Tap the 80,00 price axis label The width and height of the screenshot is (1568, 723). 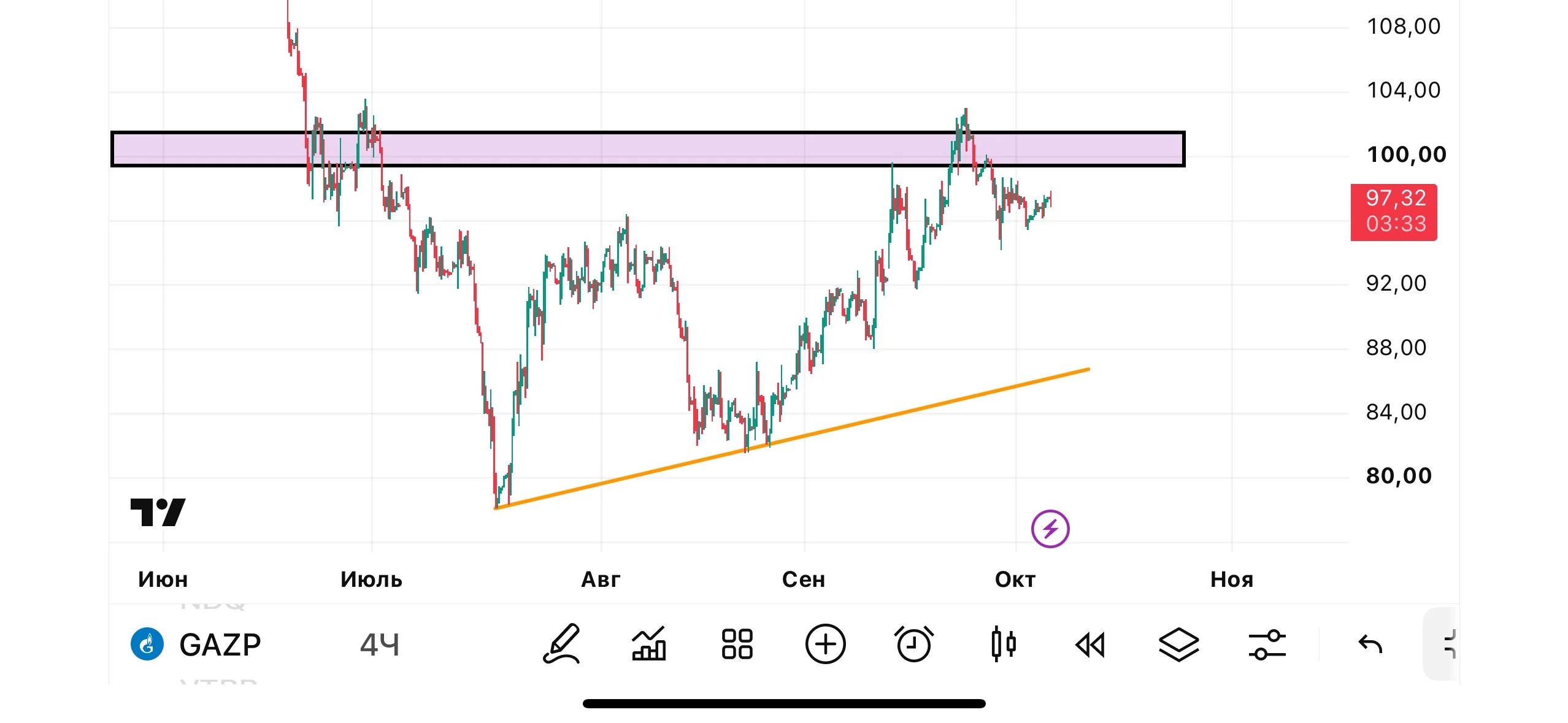(x=1399, y=476)
